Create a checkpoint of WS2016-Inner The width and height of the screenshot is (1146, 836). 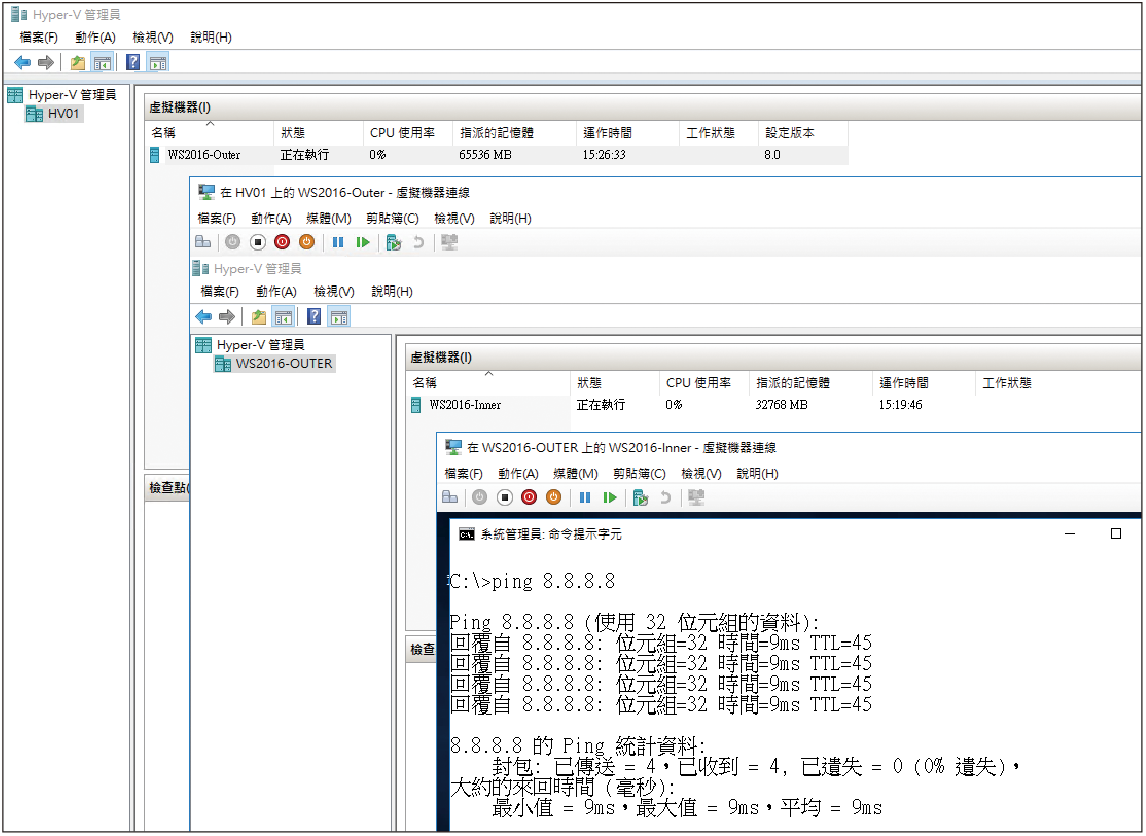[641, 498]
